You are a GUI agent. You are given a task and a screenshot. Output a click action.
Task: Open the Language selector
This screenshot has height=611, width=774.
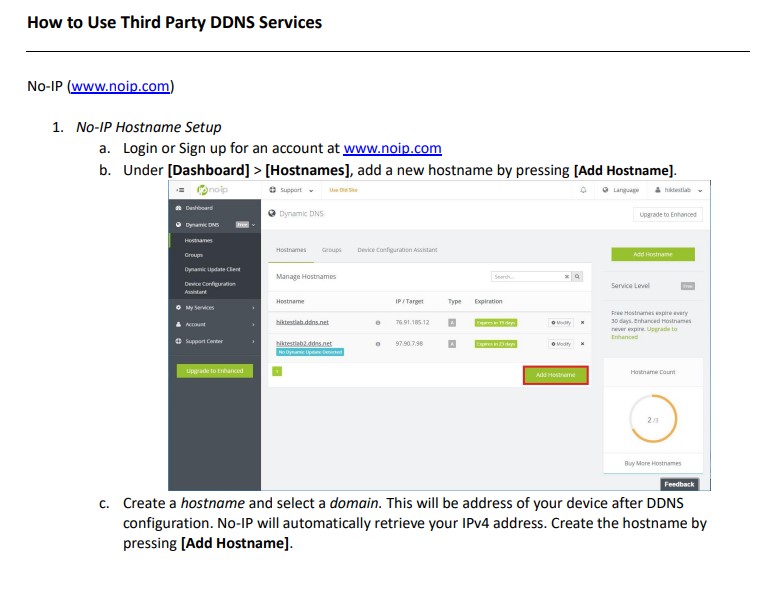(x=621, y=190)
